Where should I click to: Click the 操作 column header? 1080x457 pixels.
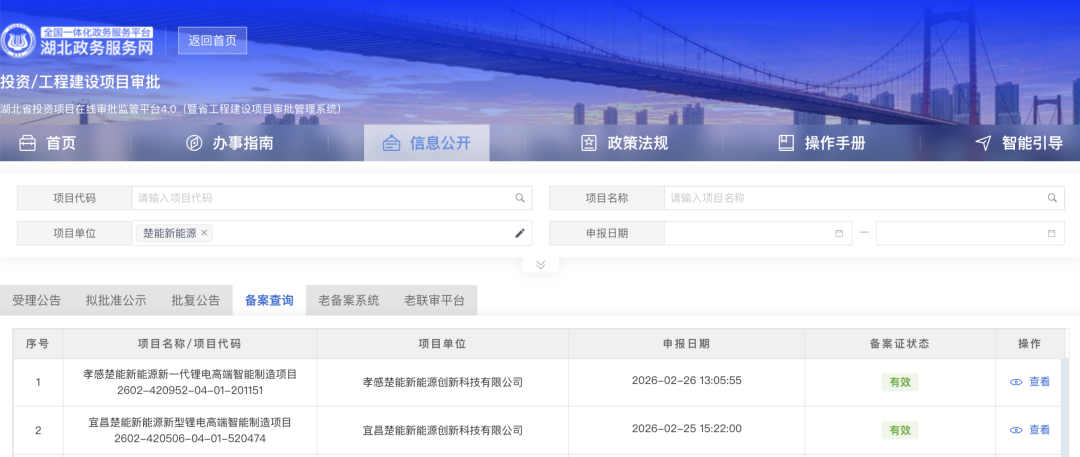(1030, 343)
